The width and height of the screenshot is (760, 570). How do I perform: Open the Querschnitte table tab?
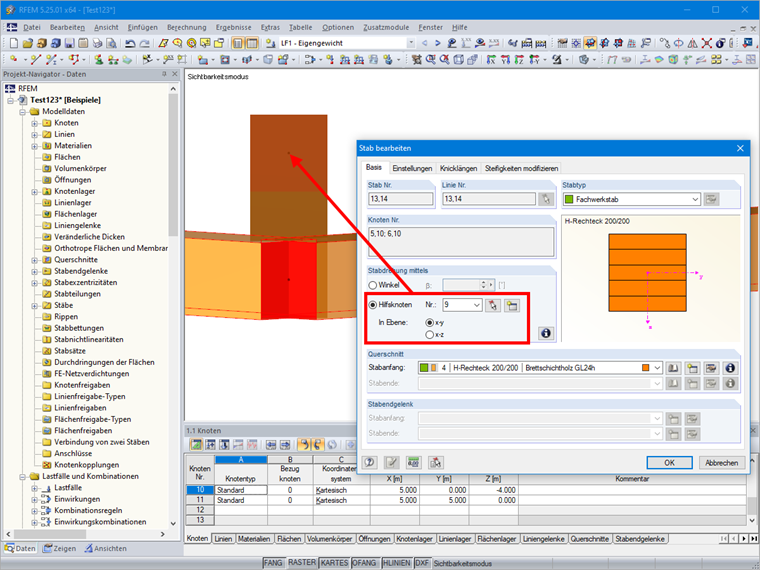pyautogui.click(x=590, y=539)
